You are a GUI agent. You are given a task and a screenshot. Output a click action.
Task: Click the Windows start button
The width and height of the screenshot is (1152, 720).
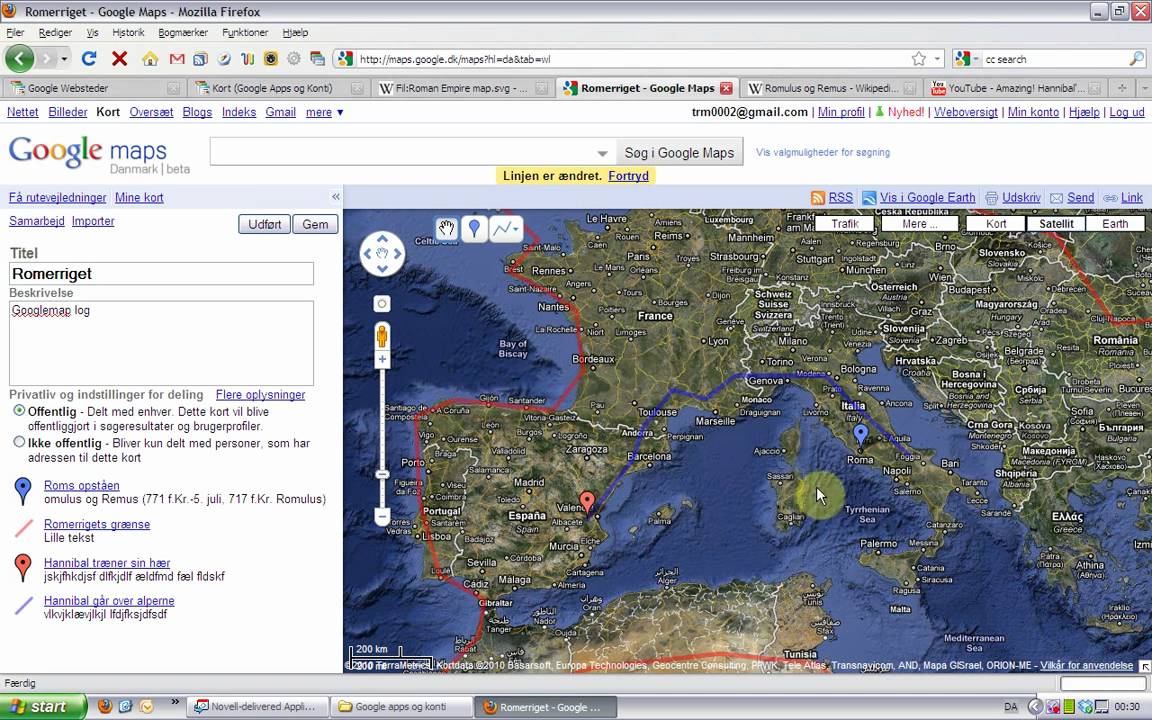[x=43, y=707]
